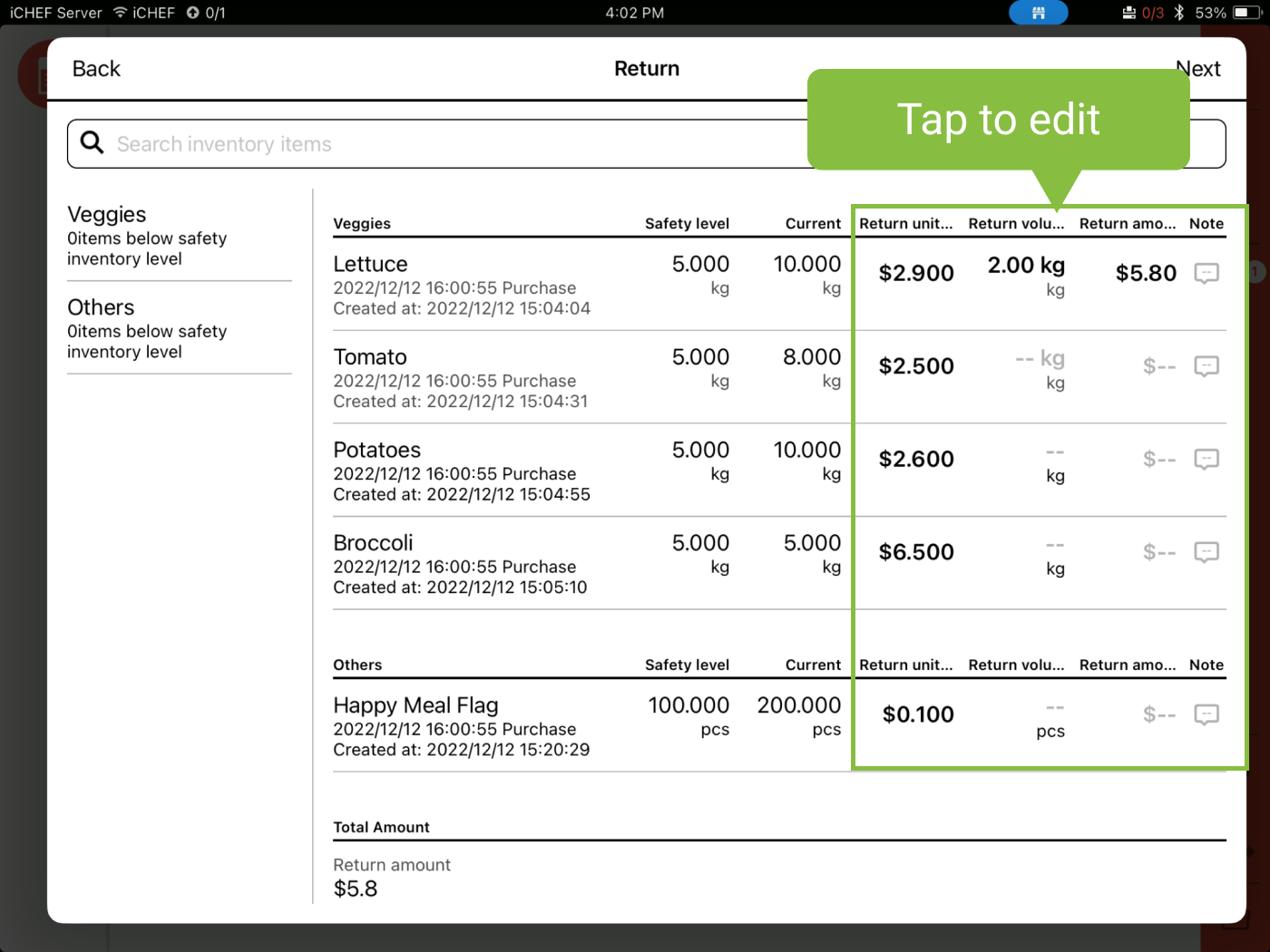Go back using the Back button
This screenshot has width=1270, height=952.
[96, 69]
